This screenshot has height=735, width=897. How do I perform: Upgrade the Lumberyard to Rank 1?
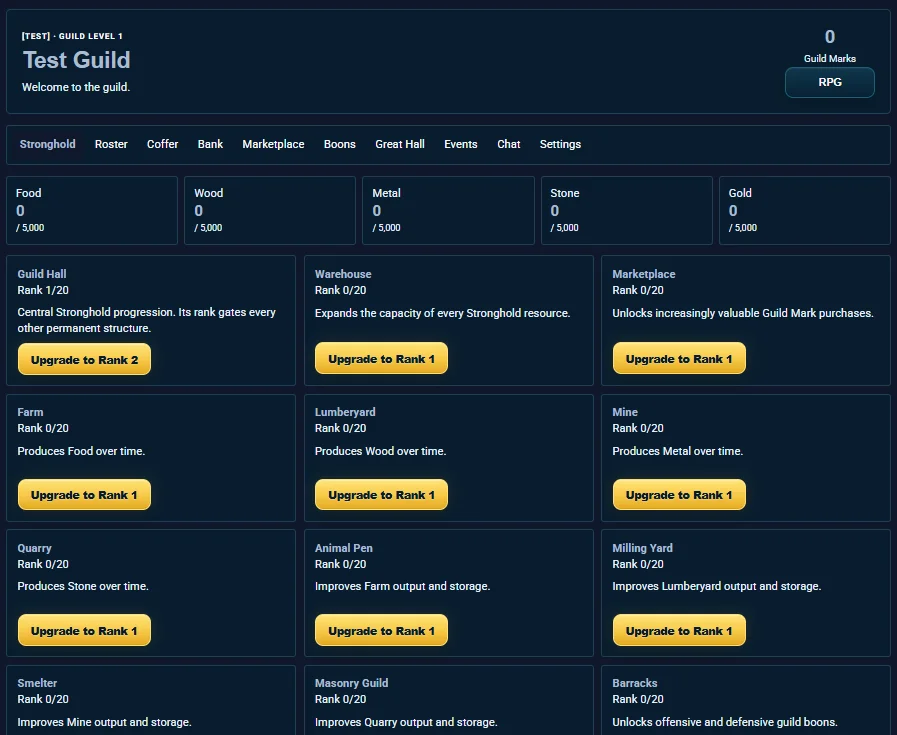tap(382, 495)
